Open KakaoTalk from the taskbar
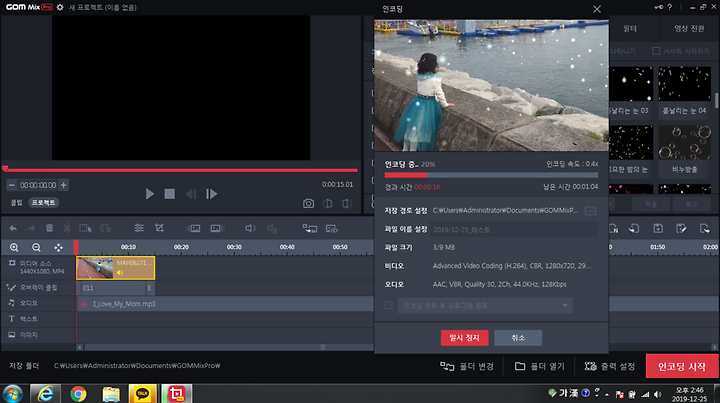Image resolution: width=720 pixels, height=403 pixels. pyautogui.click(x=142, y=394)
